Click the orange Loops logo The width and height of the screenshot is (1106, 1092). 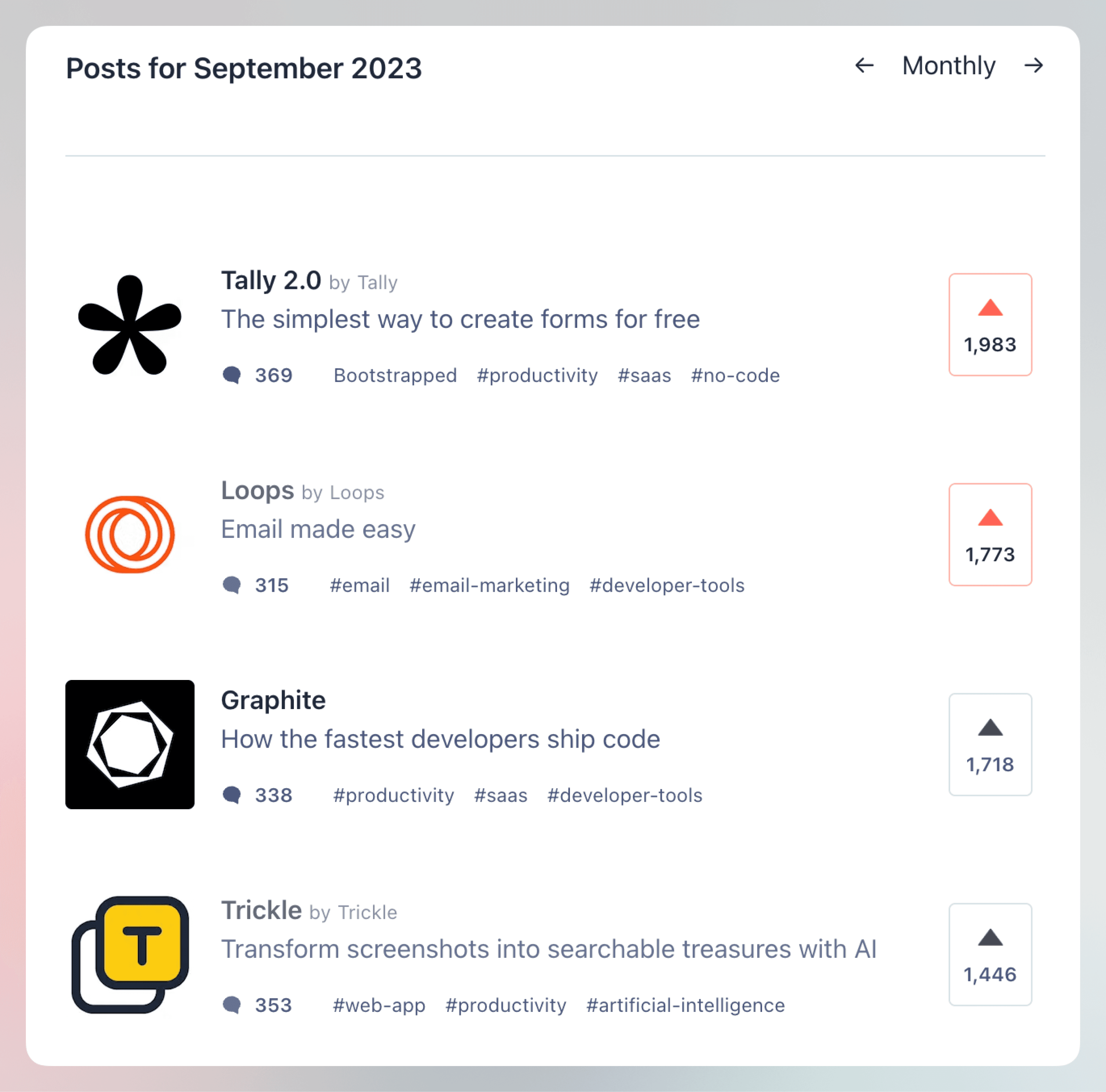tap(130, 534)
